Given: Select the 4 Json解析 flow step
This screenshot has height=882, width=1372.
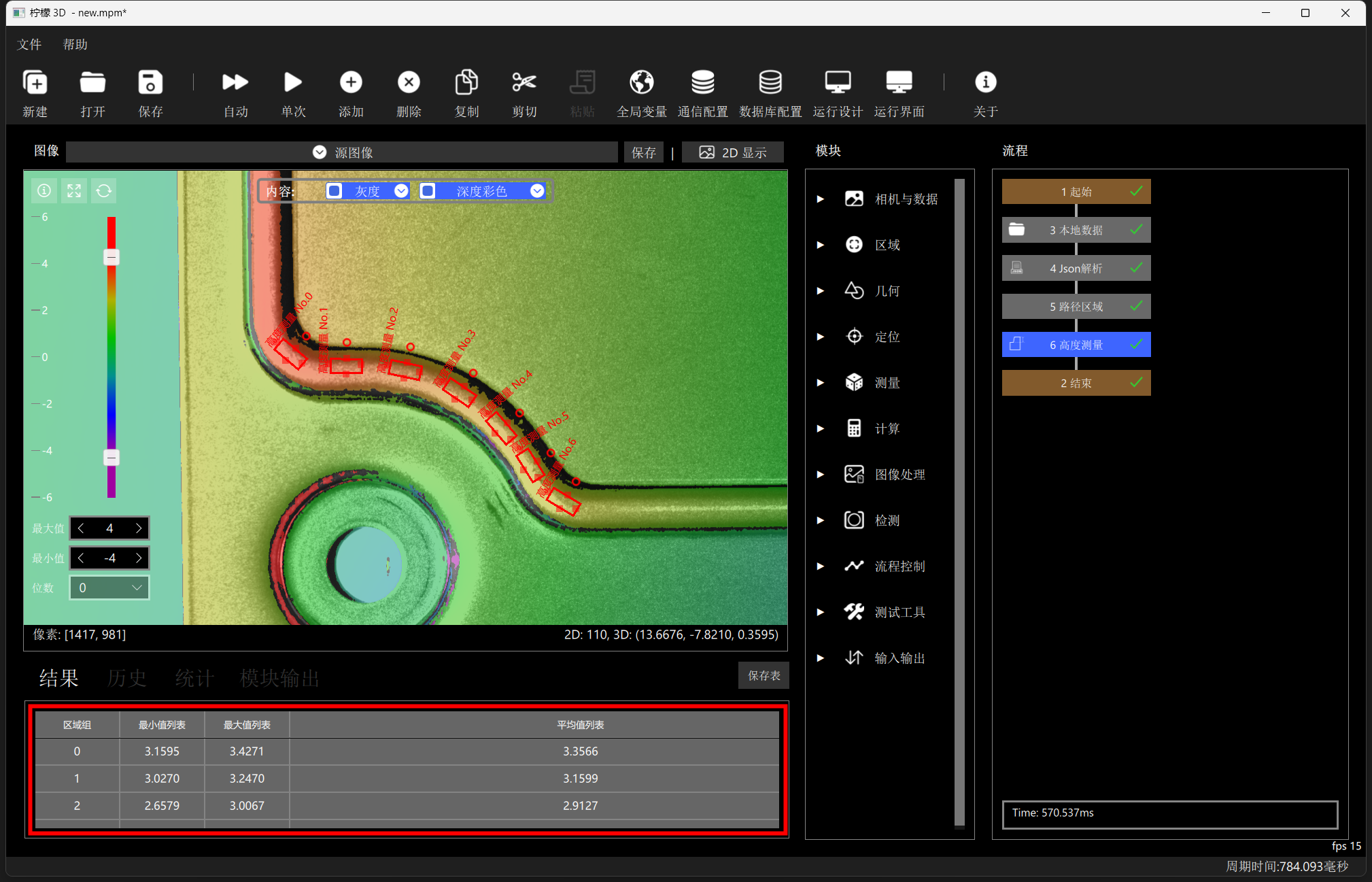Looking at the screenshot, I should (1076, 268).
